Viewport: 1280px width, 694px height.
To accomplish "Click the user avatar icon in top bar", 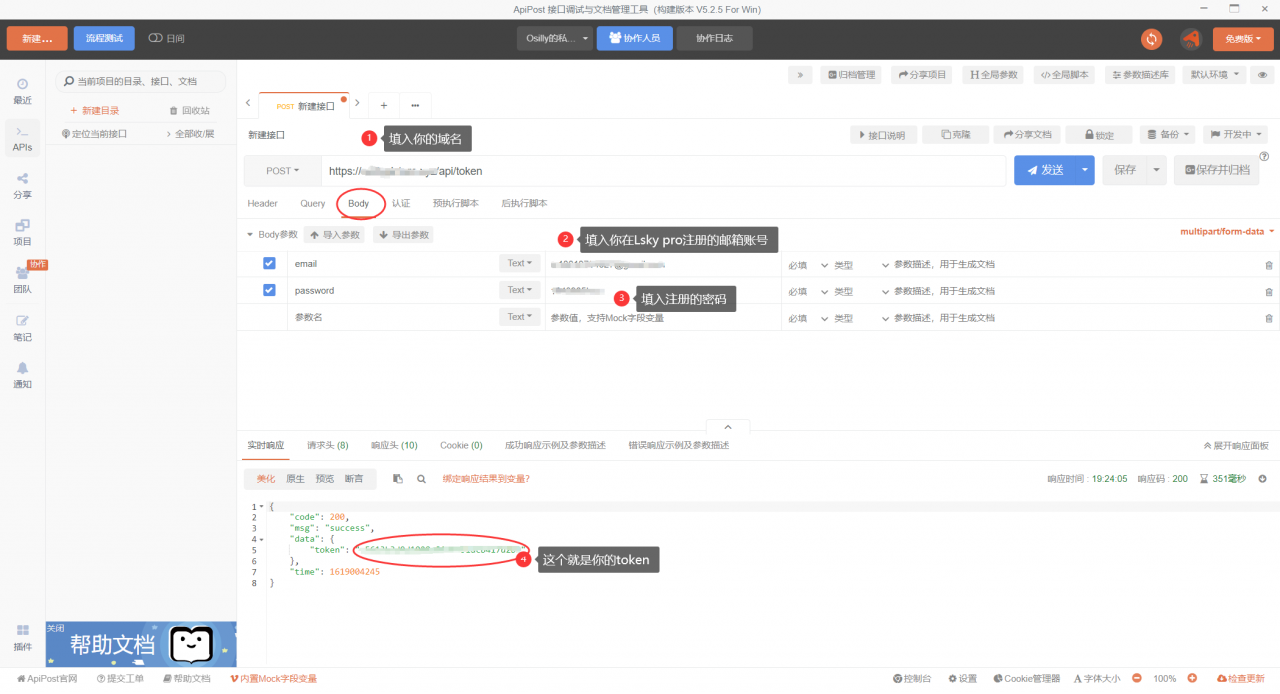I will (x=1190, y=39).
